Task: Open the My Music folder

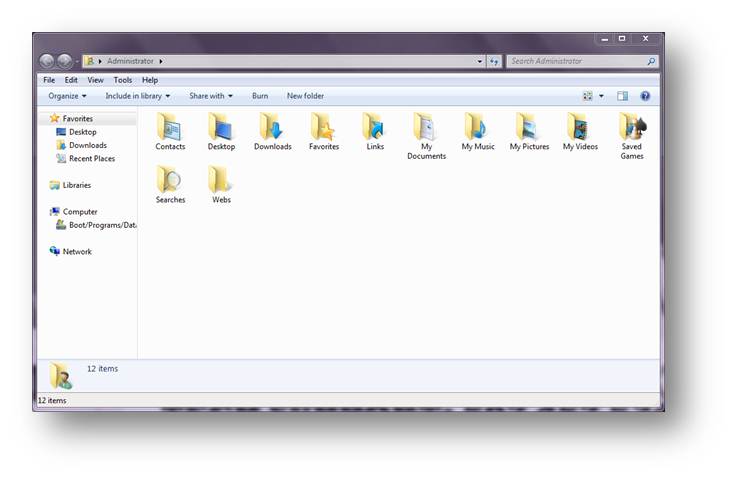Action: pyautogui.click(x=478, y=132)
